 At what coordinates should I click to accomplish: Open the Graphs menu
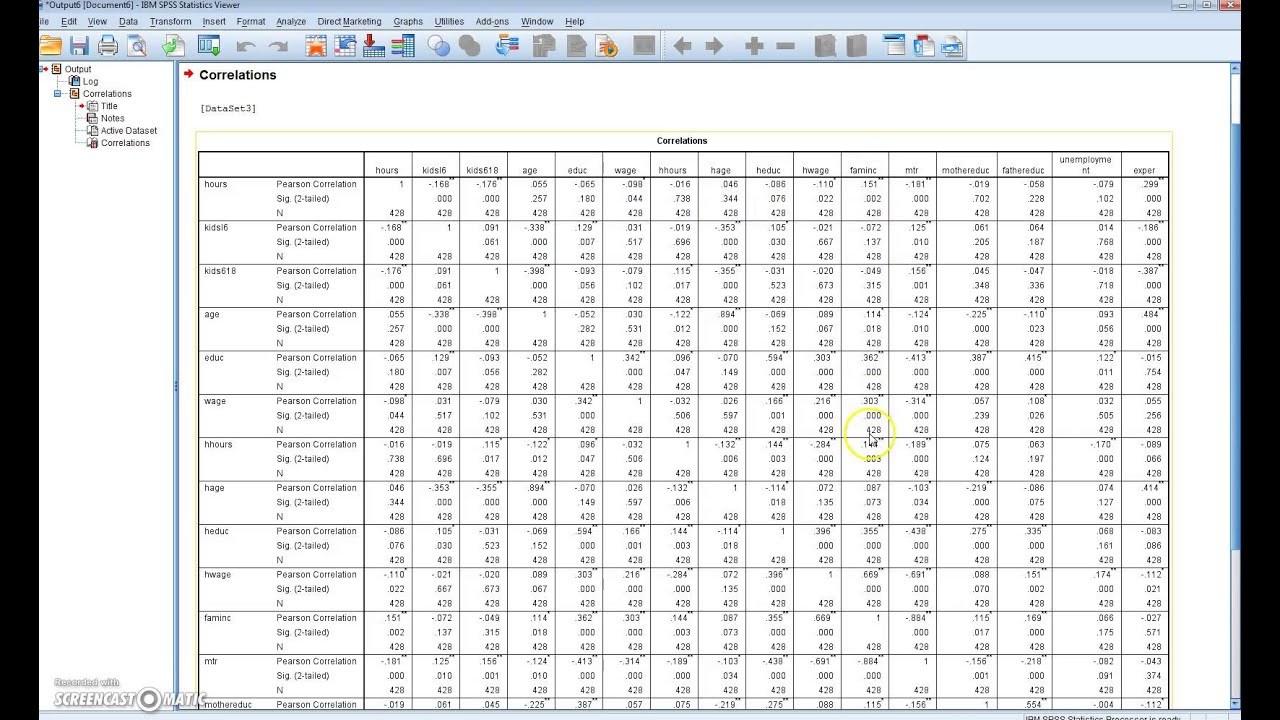pyautogui.click(x=408, y=21)
